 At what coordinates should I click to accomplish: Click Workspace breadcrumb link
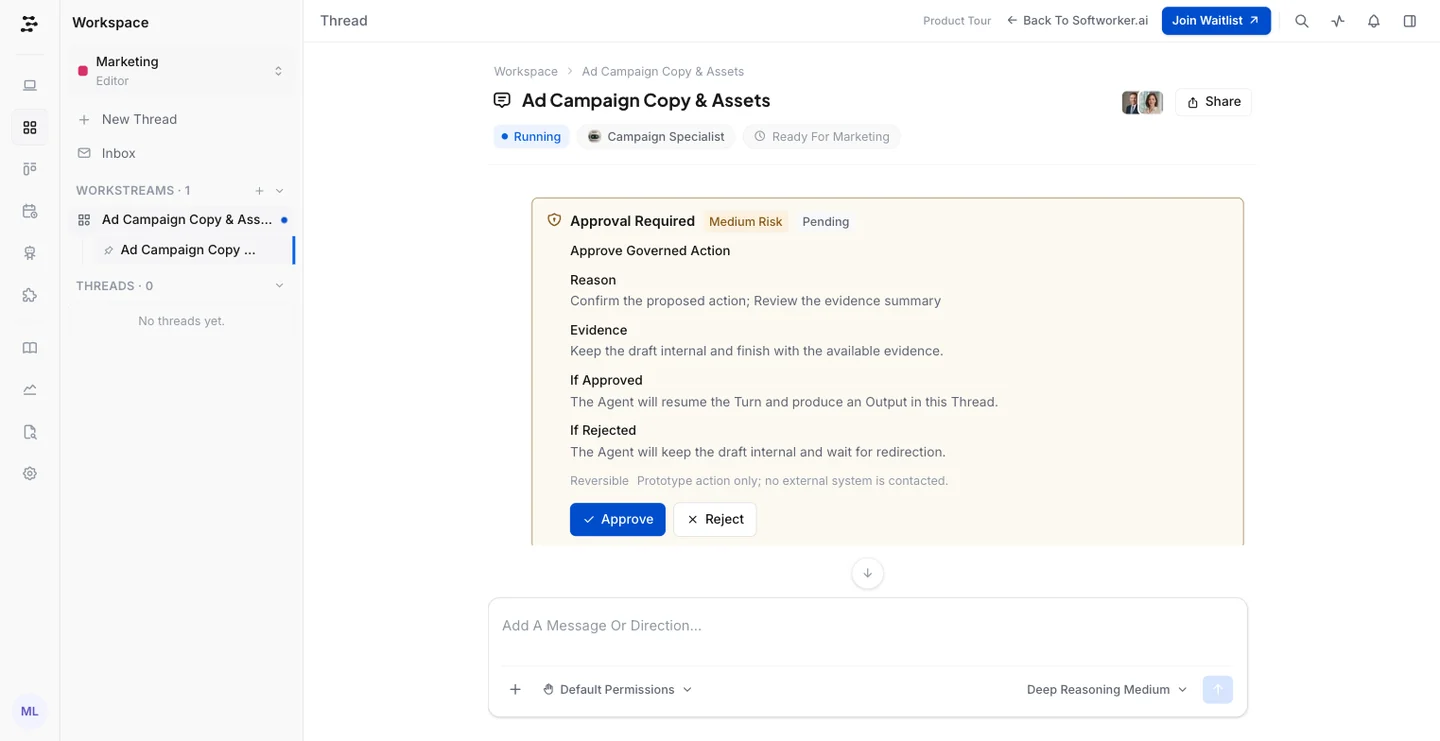click(x=526, y=72)
